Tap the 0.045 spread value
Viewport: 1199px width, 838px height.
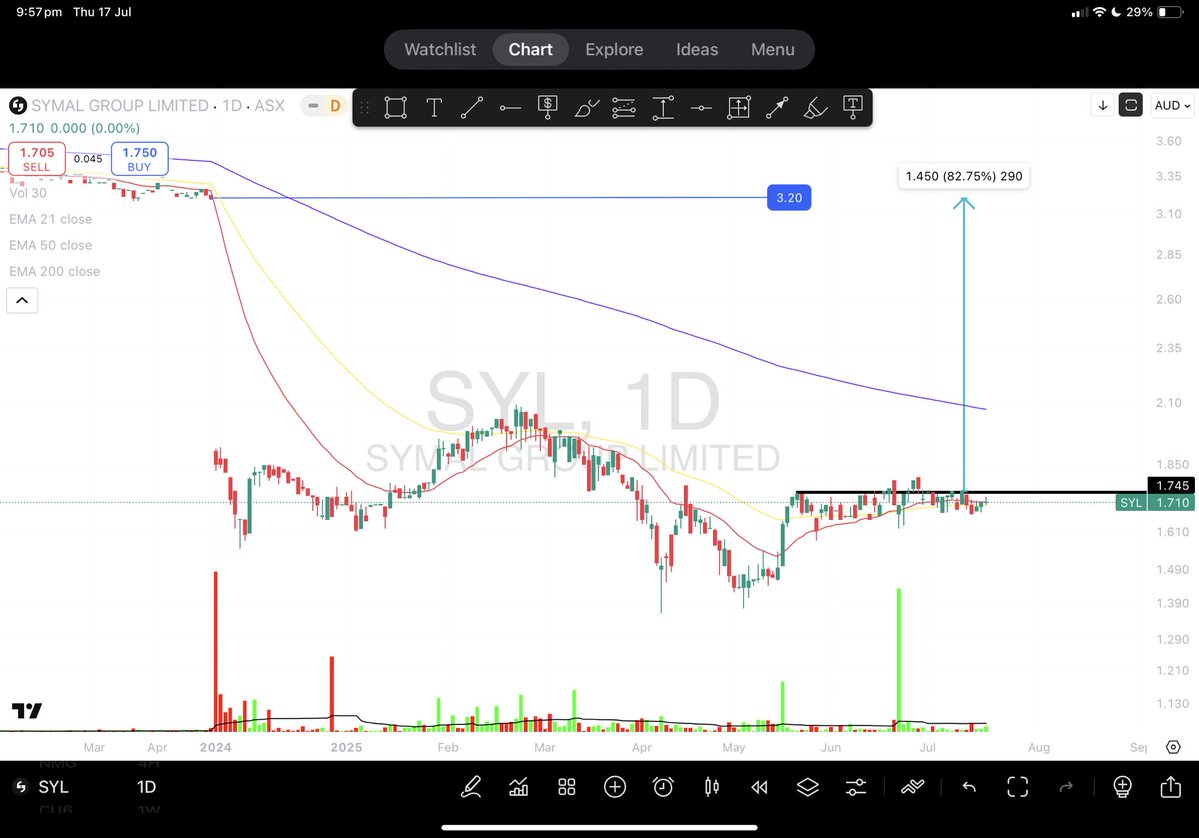tap(88, 159)
